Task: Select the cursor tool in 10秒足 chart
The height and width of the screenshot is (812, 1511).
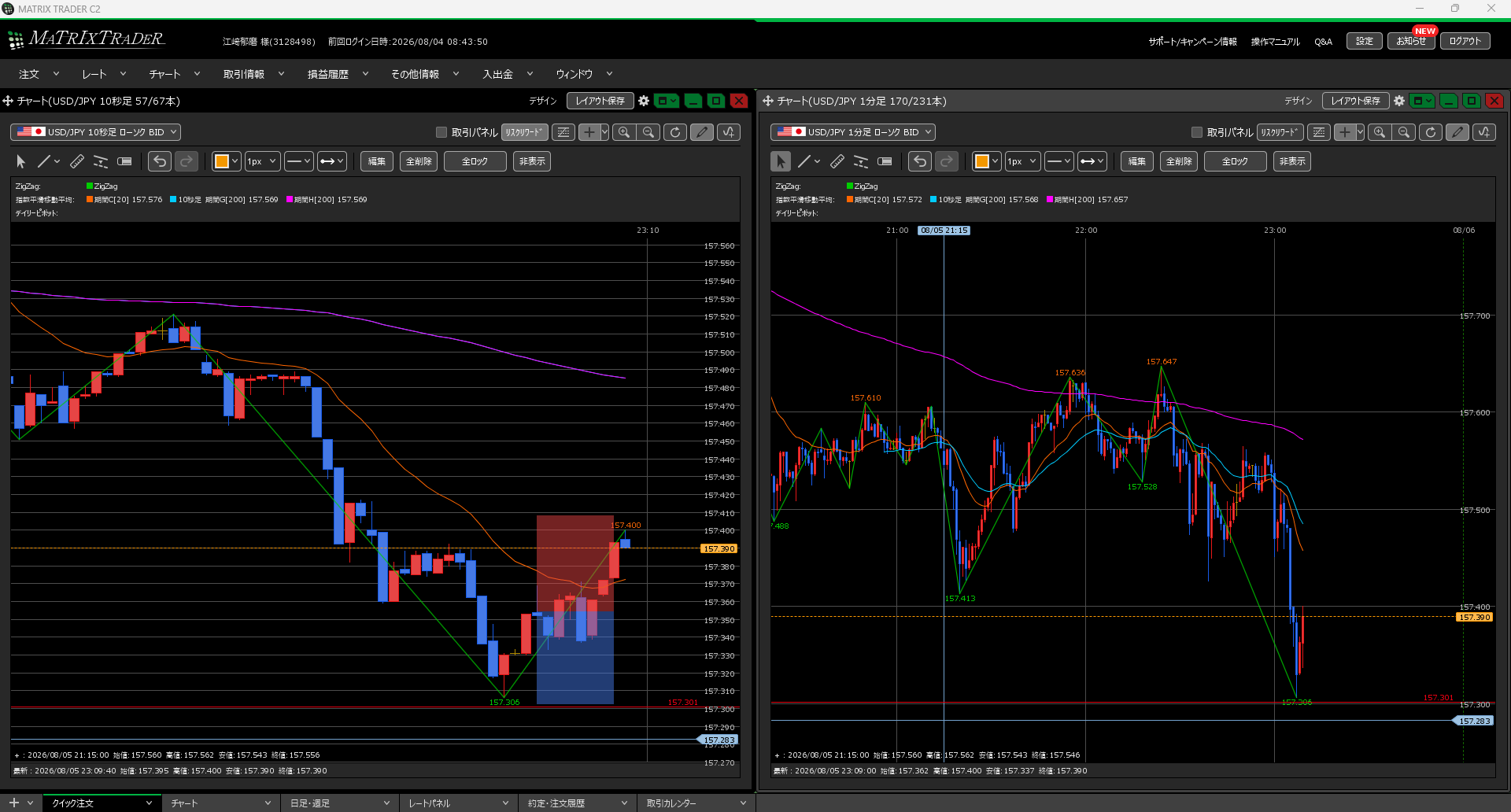Action: click(20, 161)
